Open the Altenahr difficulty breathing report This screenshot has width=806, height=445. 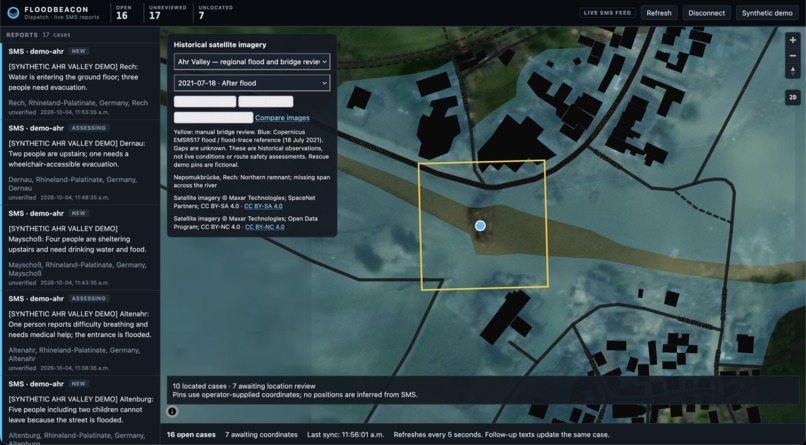80,333
